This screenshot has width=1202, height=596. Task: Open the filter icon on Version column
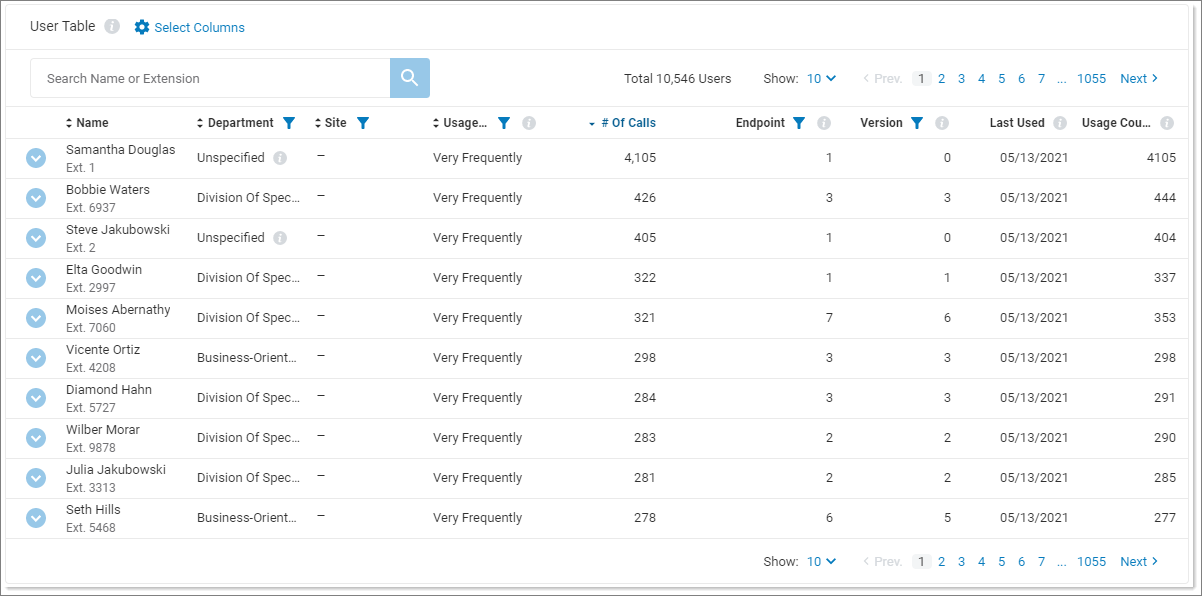tap(914, 122)
